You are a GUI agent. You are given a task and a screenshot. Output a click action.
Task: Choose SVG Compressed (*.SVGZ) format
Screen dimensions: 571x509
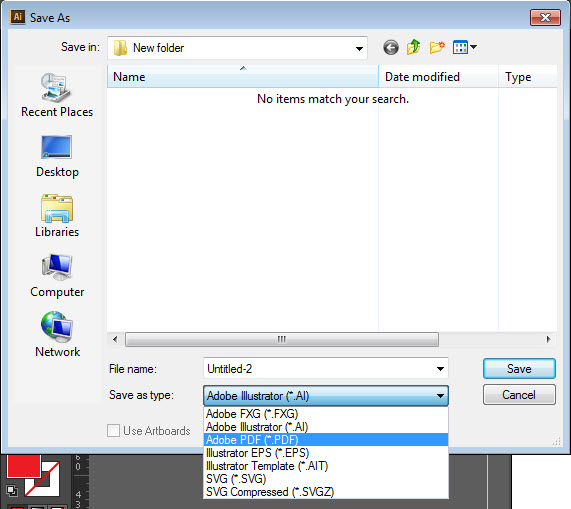pos(326,492)
